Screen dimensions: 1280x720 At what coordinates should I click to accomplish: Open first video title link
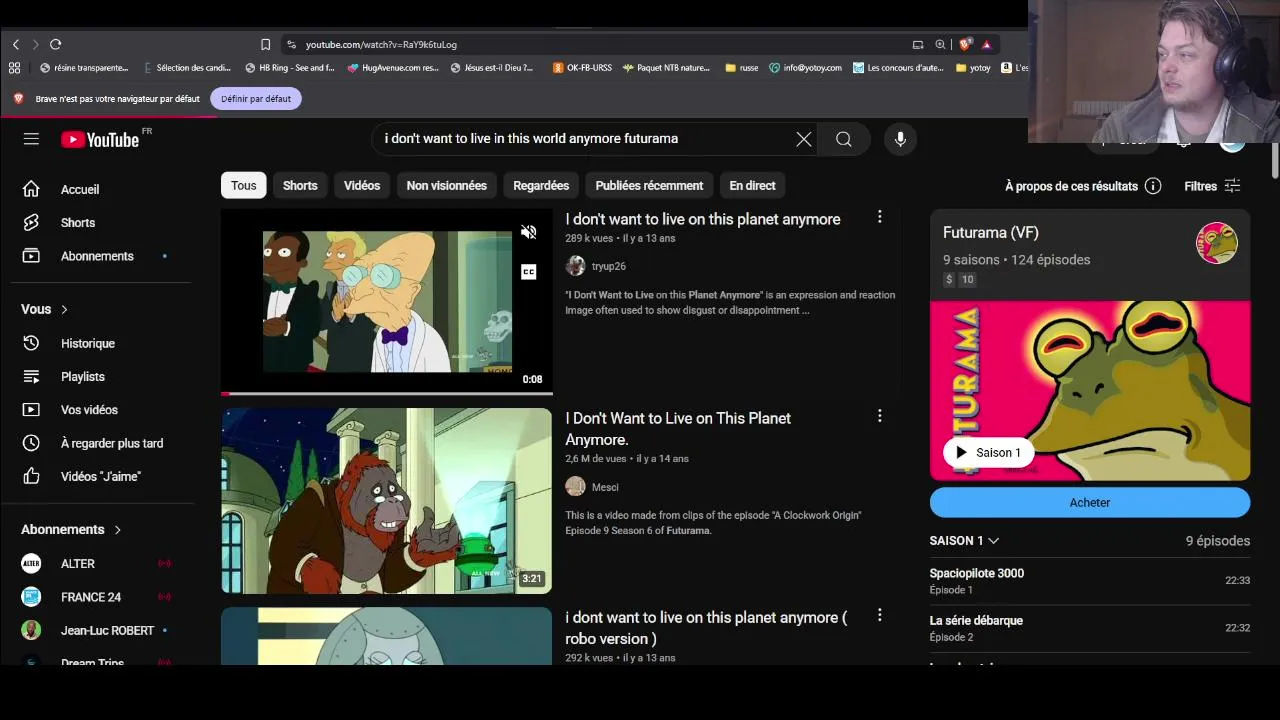click(x=703, y=219)
